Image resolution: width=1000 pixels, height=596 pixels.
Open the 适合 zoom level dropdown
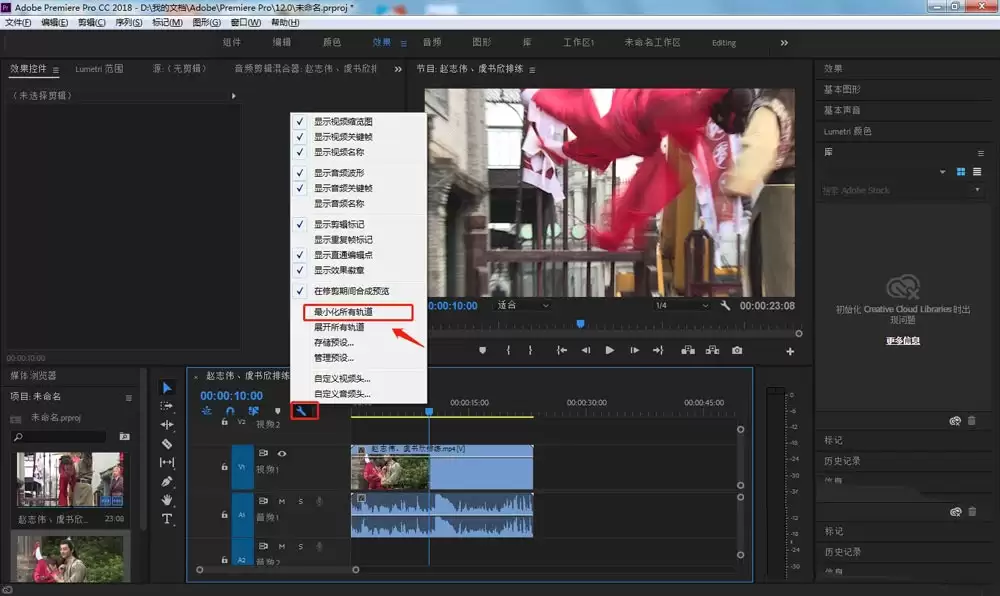click(523, 305)
